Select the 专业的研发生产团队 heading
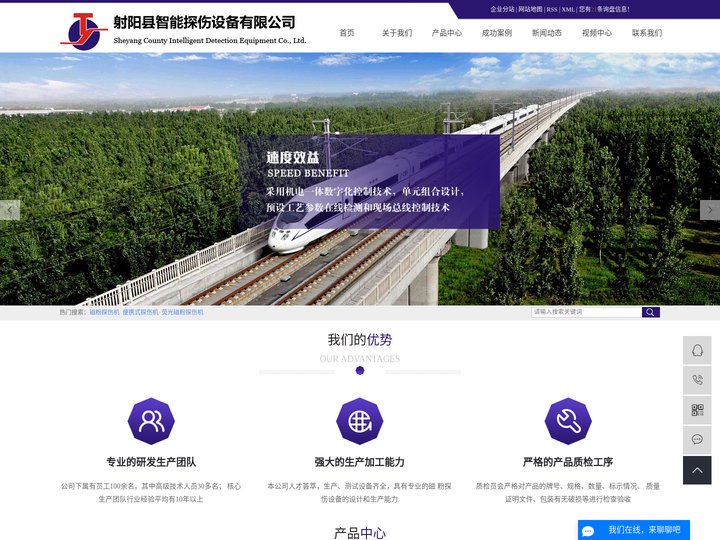This screenshot has width=720, height=540. (151, 462)
